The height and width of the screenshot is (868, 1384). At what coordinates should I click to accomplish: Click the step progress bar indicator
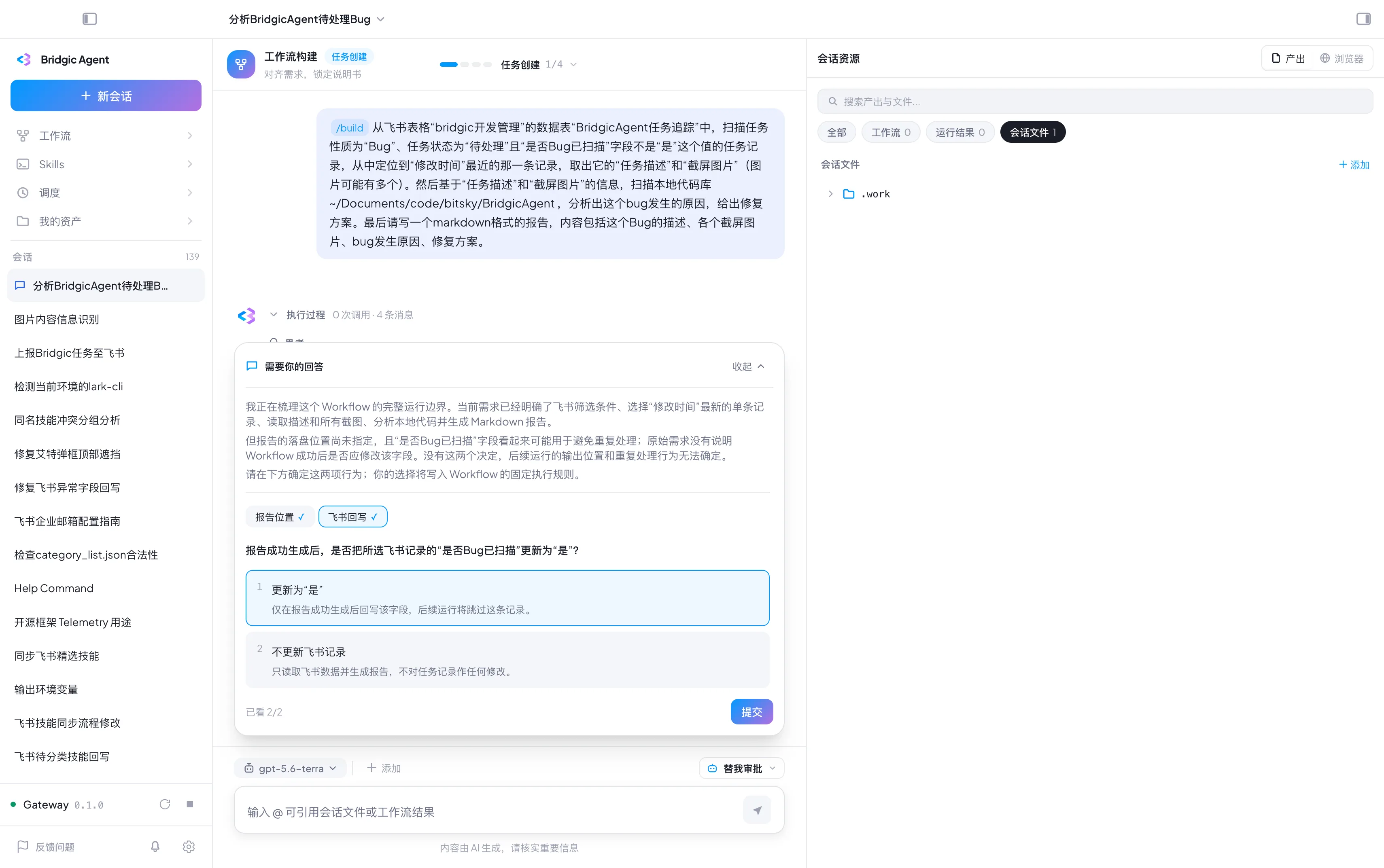[465, 64]
